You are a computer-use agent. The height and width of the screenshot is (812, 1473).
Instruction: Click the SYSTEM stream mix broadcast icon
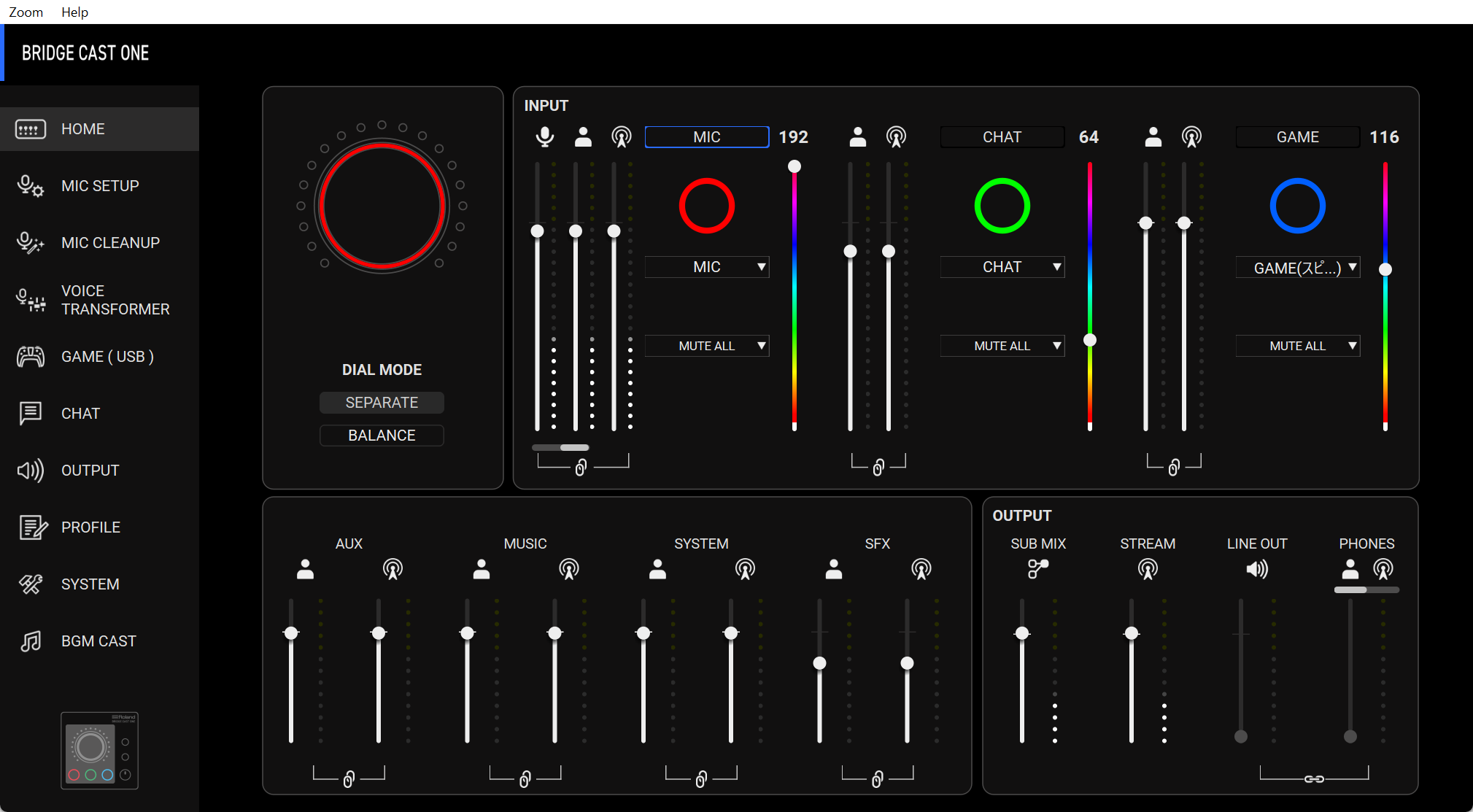[x=746, y=569]
